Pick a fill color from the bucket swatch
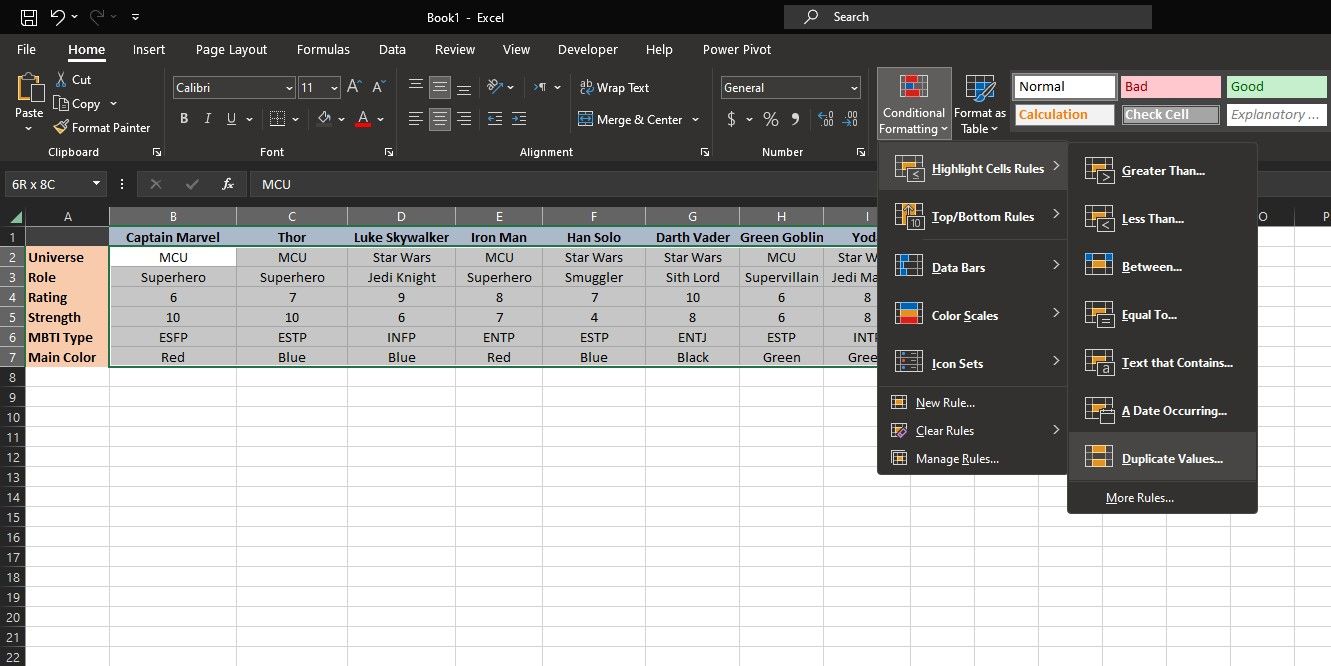The width and height of the screenshot is (1331, 666). 324,119
